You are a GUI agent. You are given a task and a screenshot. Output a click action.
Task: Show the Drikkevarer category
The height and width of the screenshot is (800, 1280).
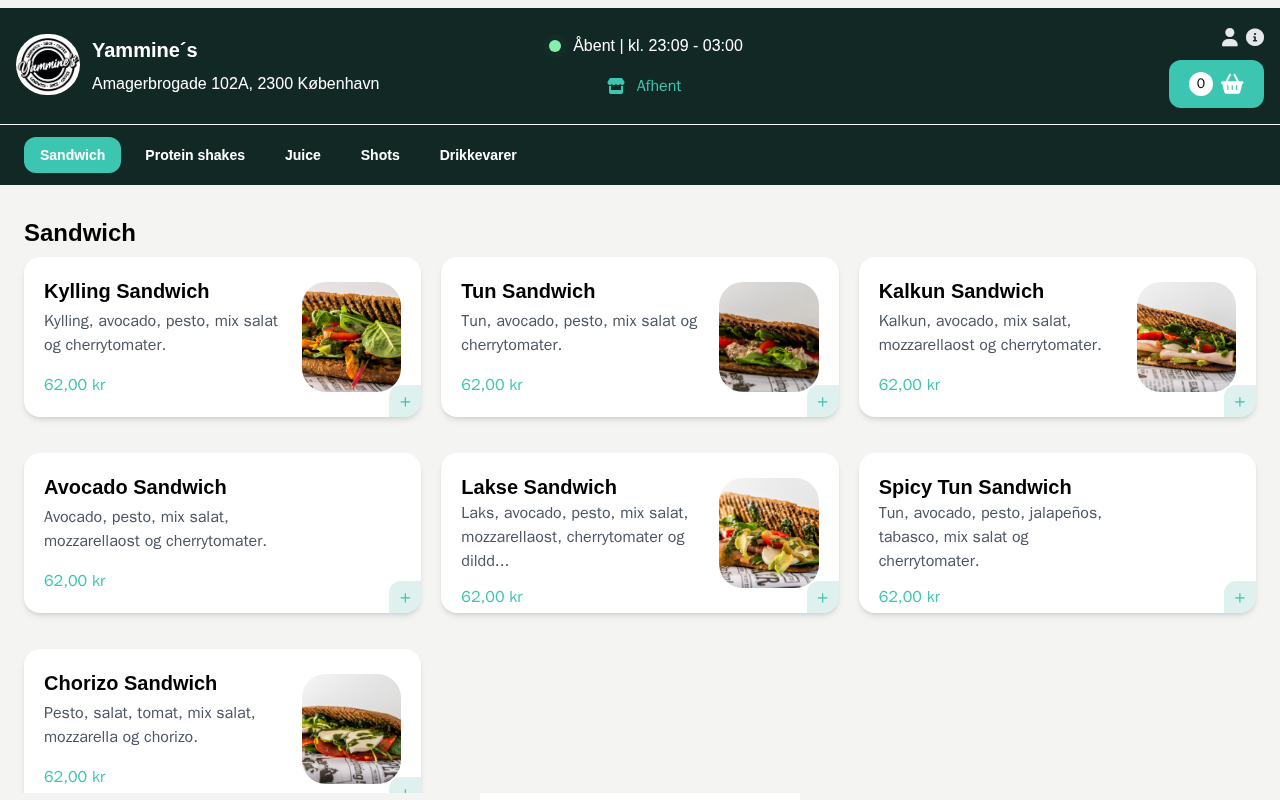click(478, 155)
